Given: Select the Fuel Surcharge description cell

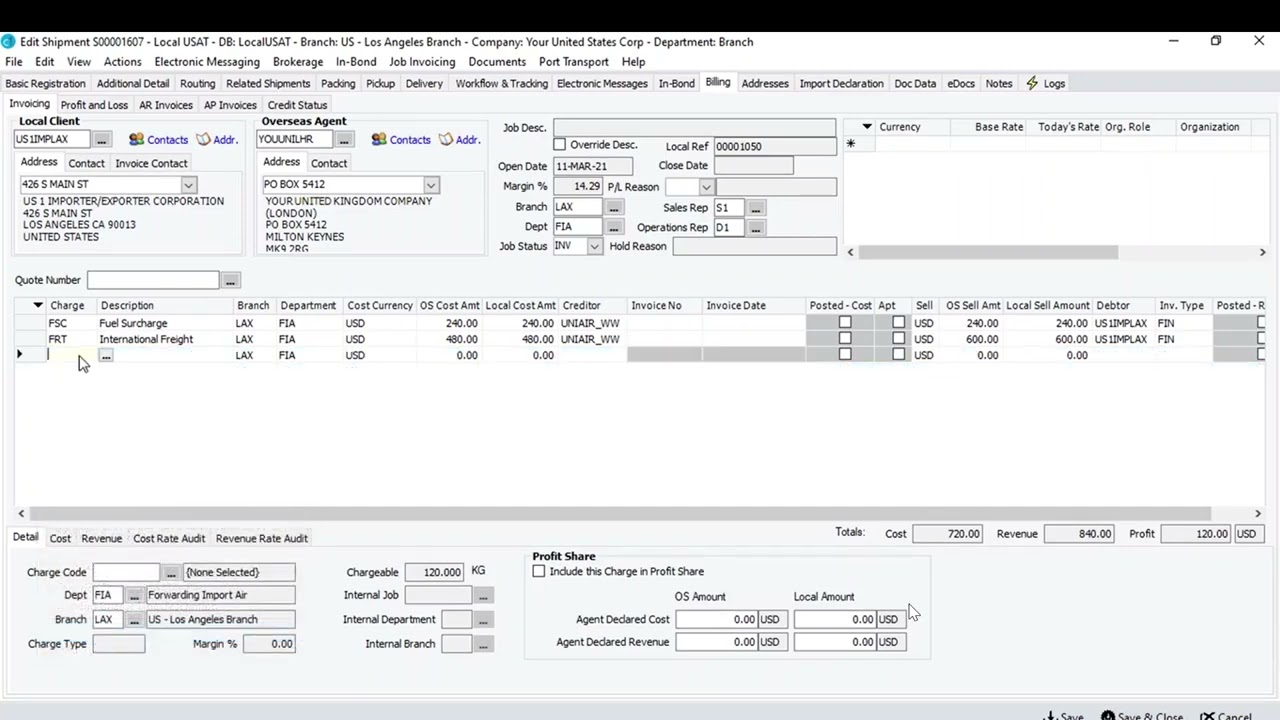Looking at the screenshot, I should point(164,323).
